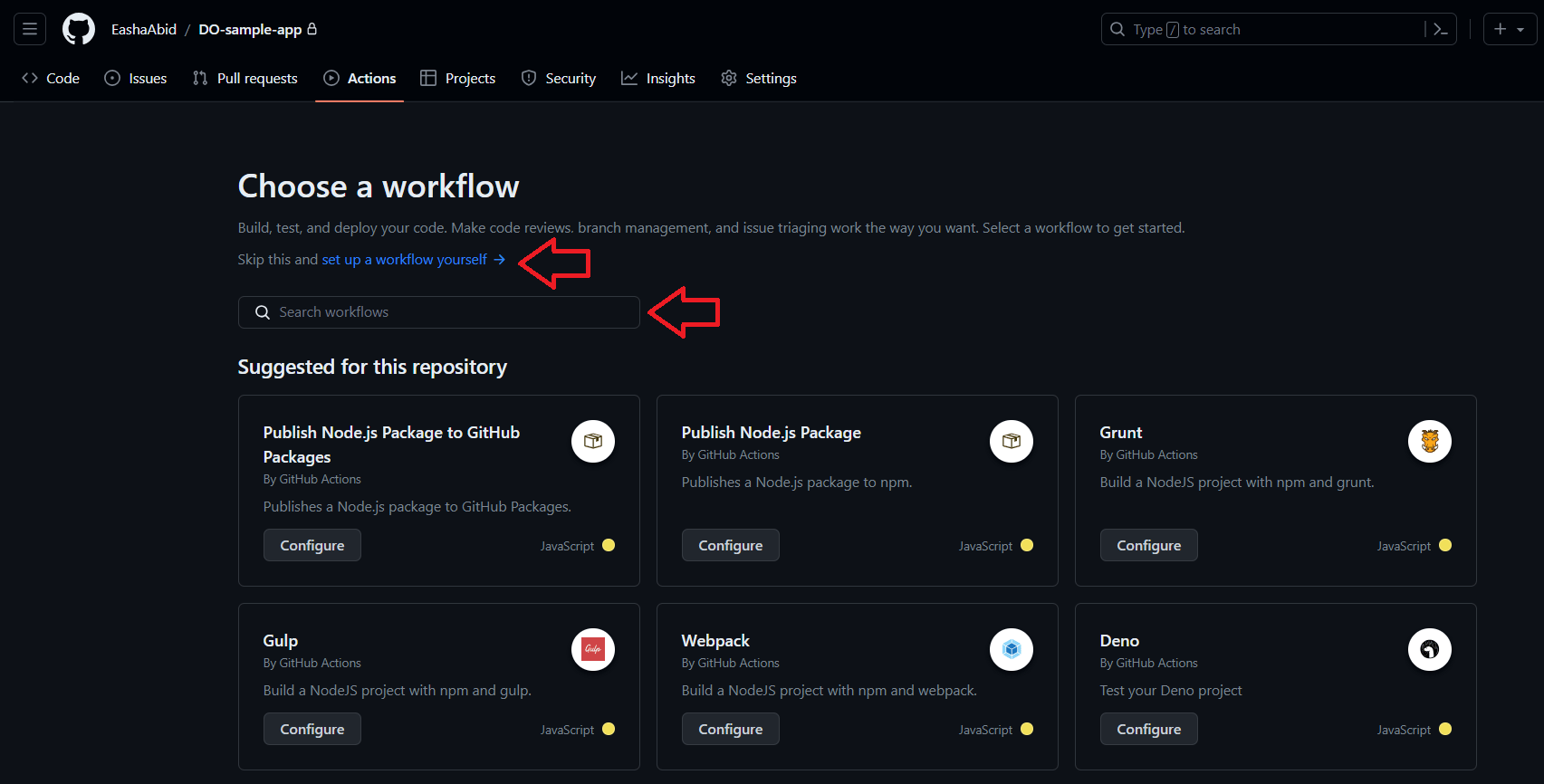
Task: Open the repository Settings tab
Action: pos(759,78)
